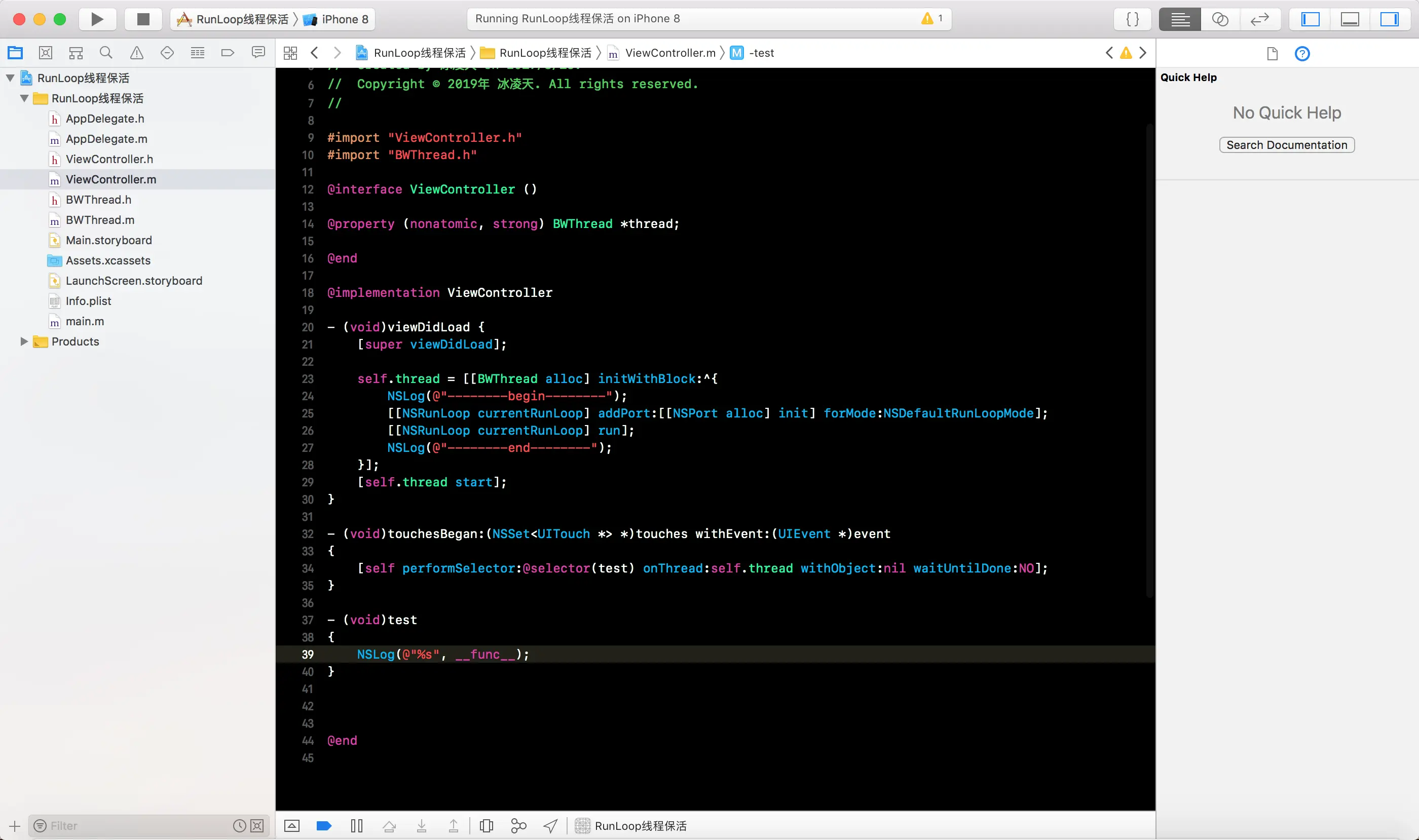Open the Issue navigator warning icon
The height and width of the screenshot is (840, 1419).
click(x=136, y=53)
